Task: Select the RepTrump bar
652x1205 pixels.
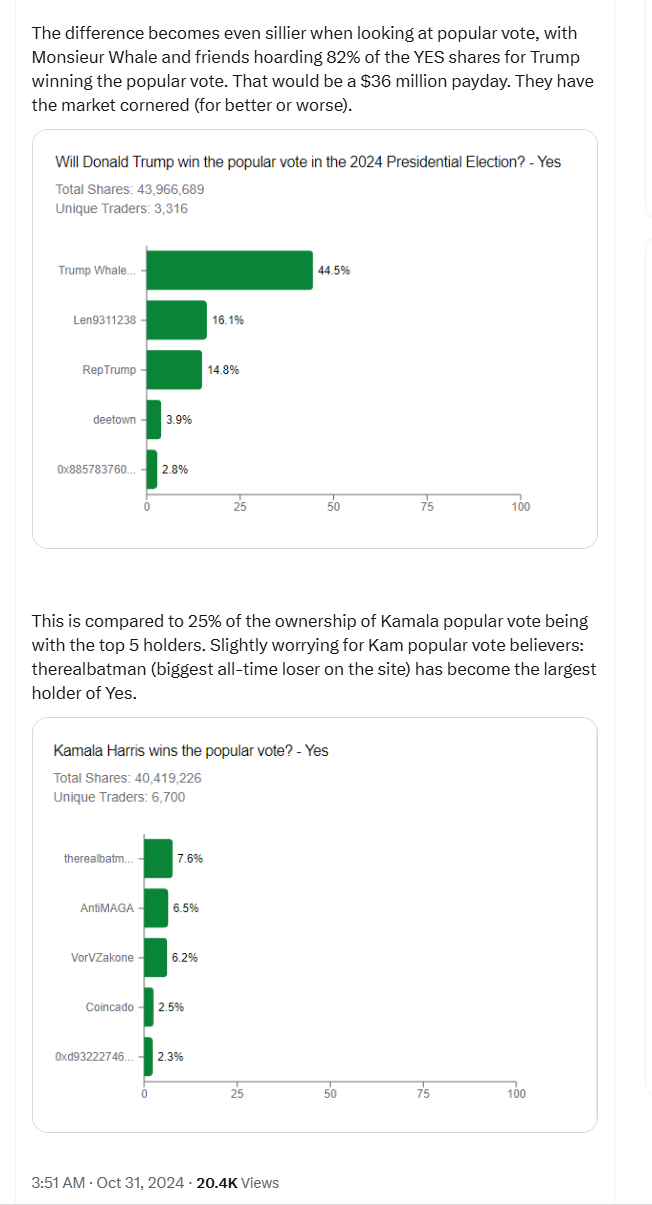Action: [175, 370]
